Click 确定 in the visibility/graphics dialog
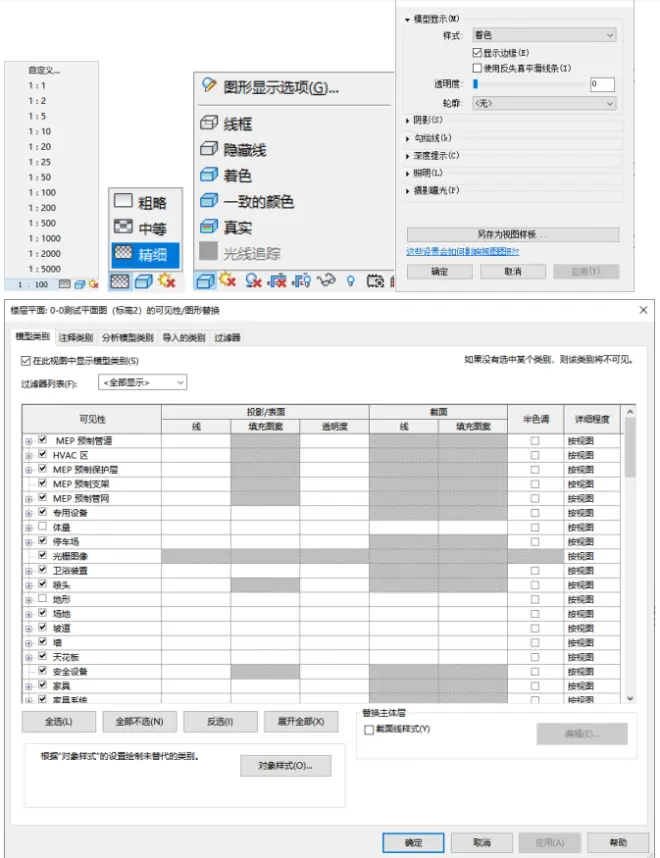The width and height of the screenshot is (660, 858). pos(413,843)
